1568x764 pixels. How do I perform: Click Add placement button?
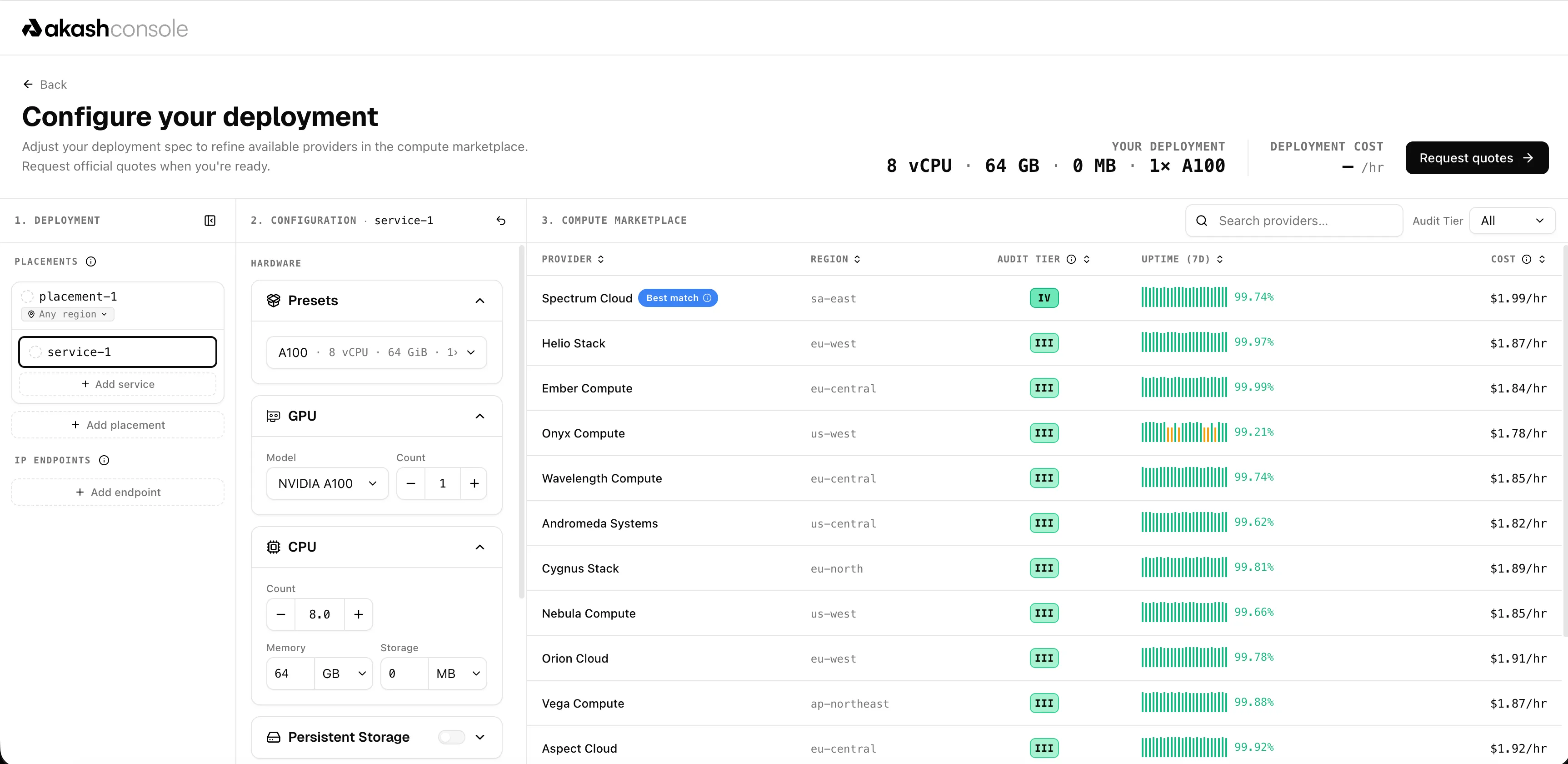click(117, 425)
